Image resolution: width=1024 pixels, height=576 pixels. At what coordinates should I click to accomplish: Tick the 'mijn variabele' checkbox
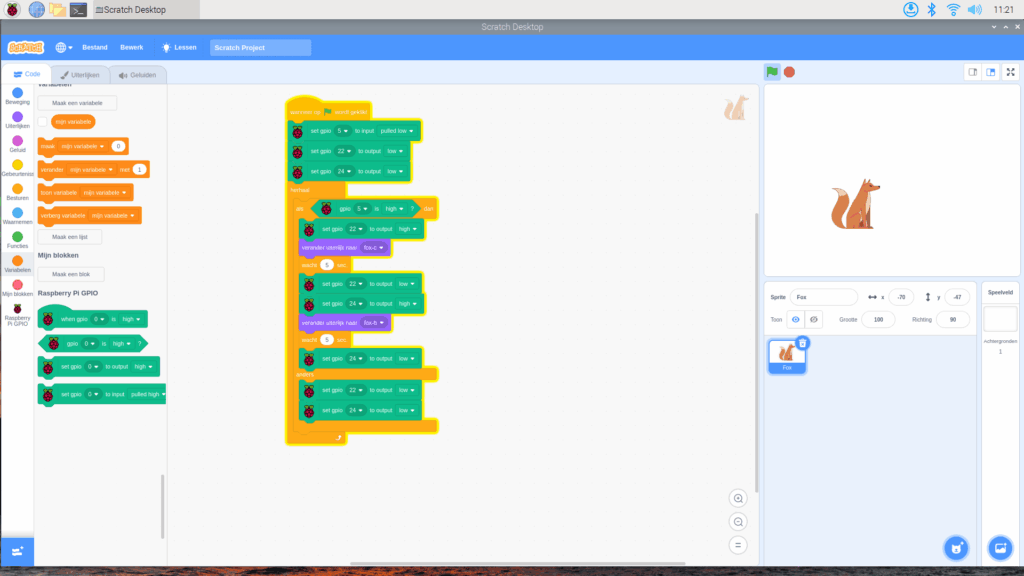click(x=43, y=122)
